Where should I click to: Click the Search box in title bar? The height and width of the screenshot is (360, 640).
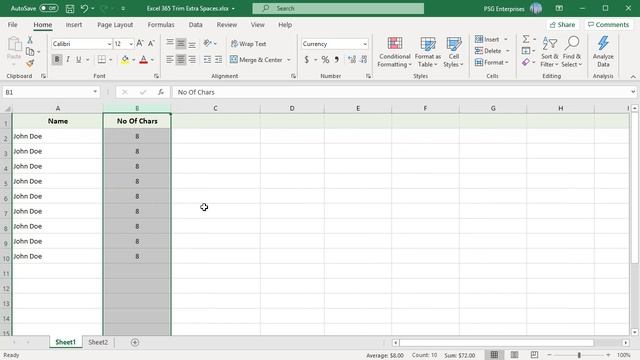tap(338, 8)
